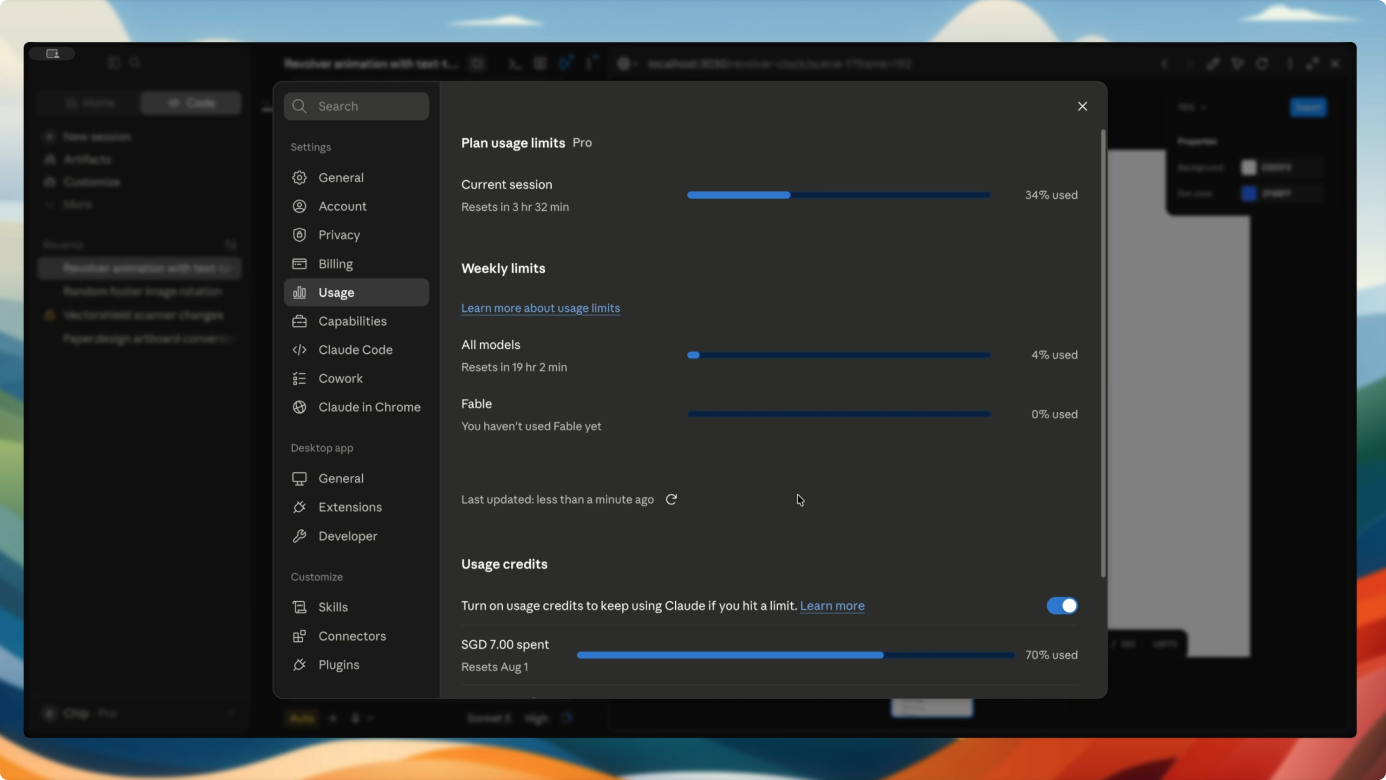Switch to the Code tab in the background window
1386x780 pixels.
tap(191, 103)
